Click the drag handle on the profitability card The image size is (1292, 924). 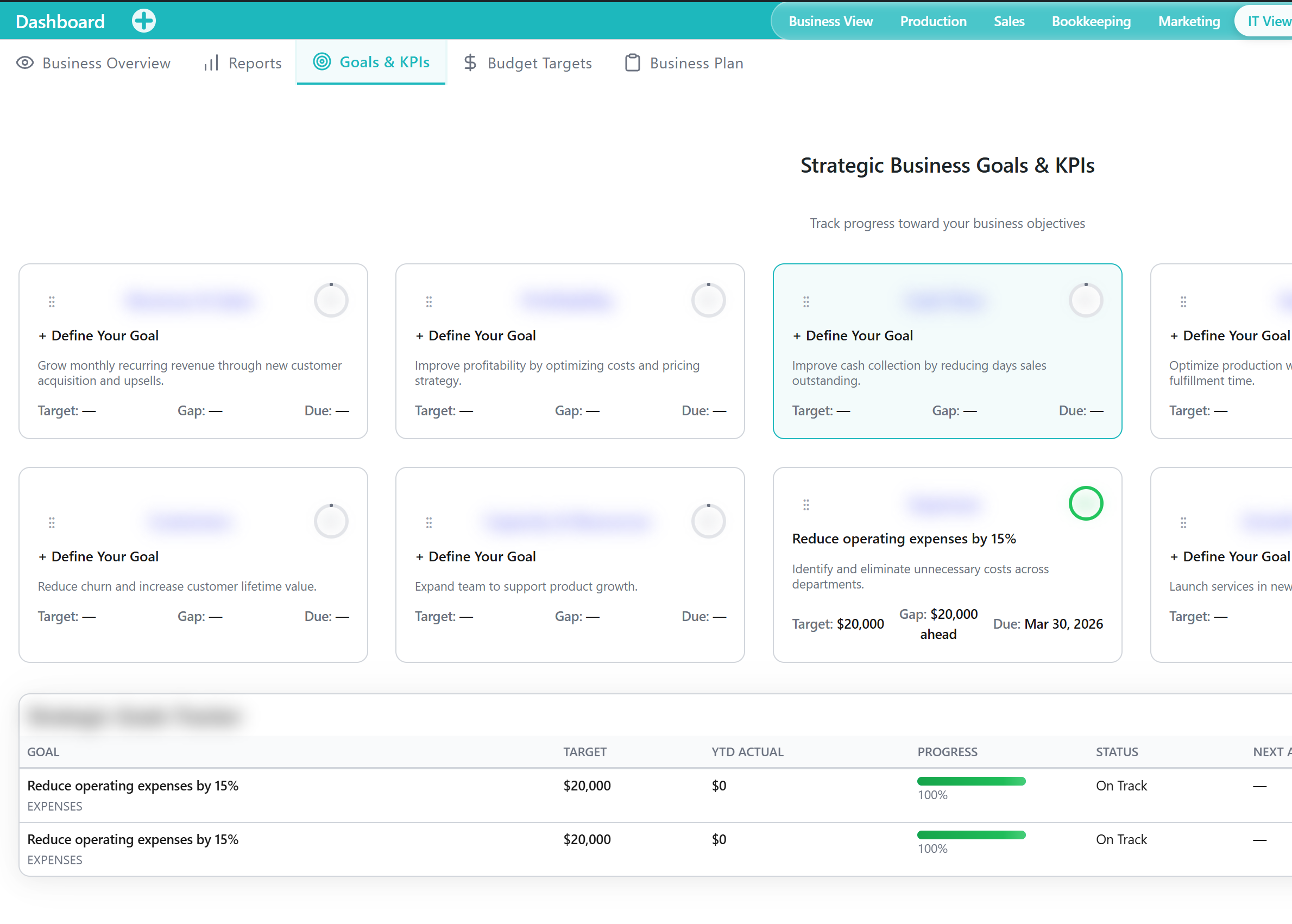(x=429, y=301)
